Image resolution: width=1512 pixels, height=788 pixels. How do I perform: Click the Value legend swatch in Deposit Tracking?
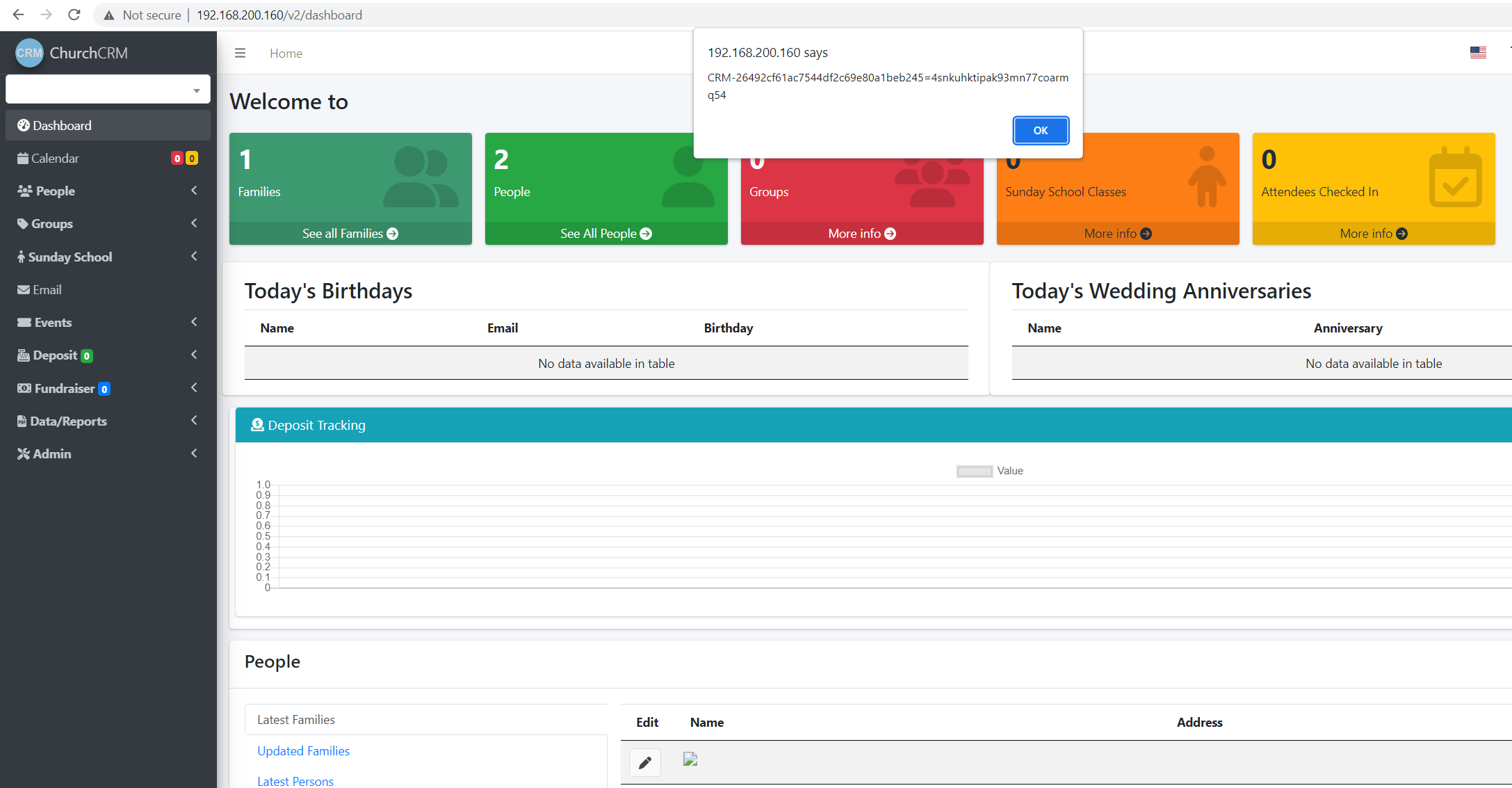(x=973, y=471)
